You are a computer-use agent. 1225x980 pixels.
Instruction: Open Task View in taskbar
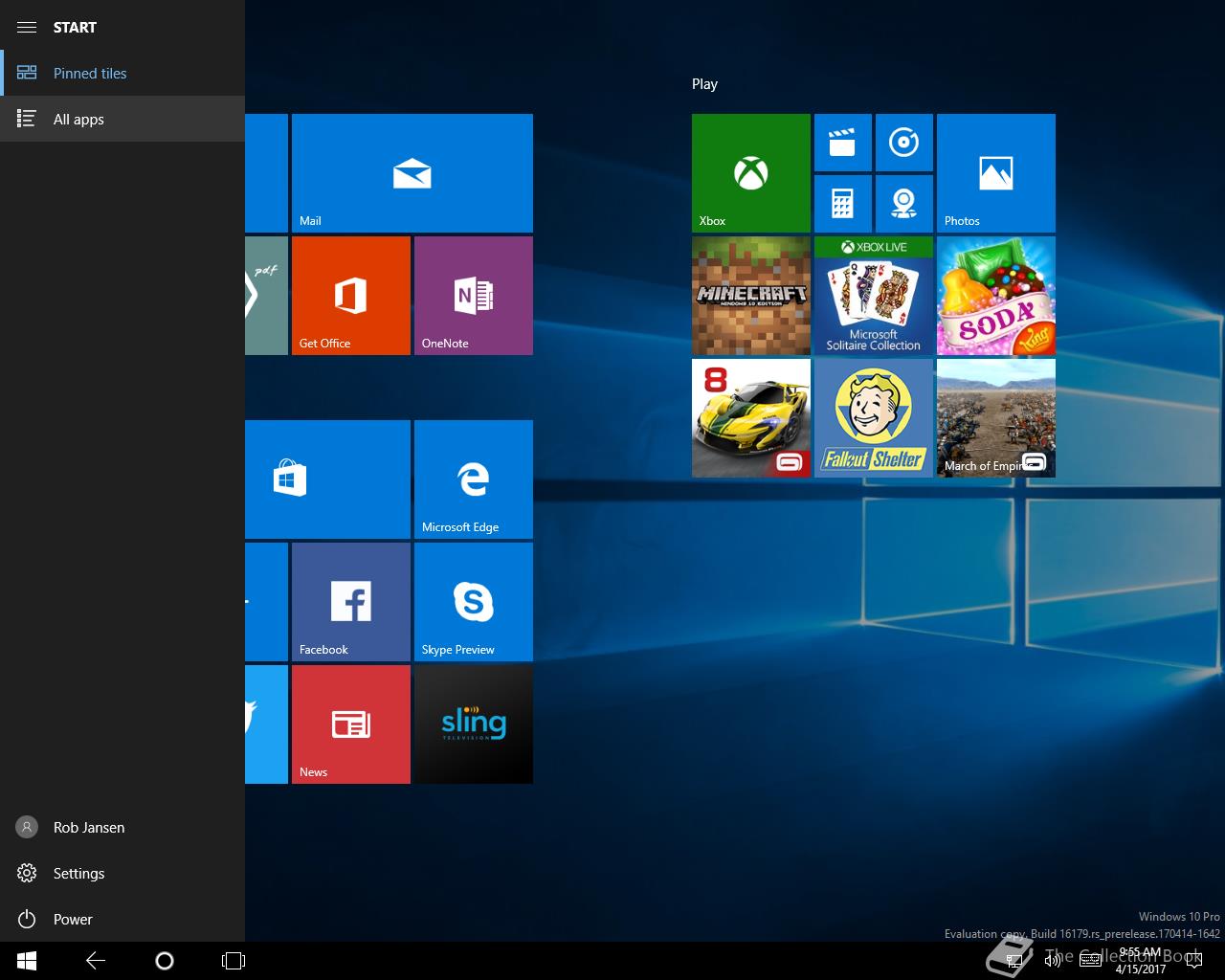coord(234,961)
